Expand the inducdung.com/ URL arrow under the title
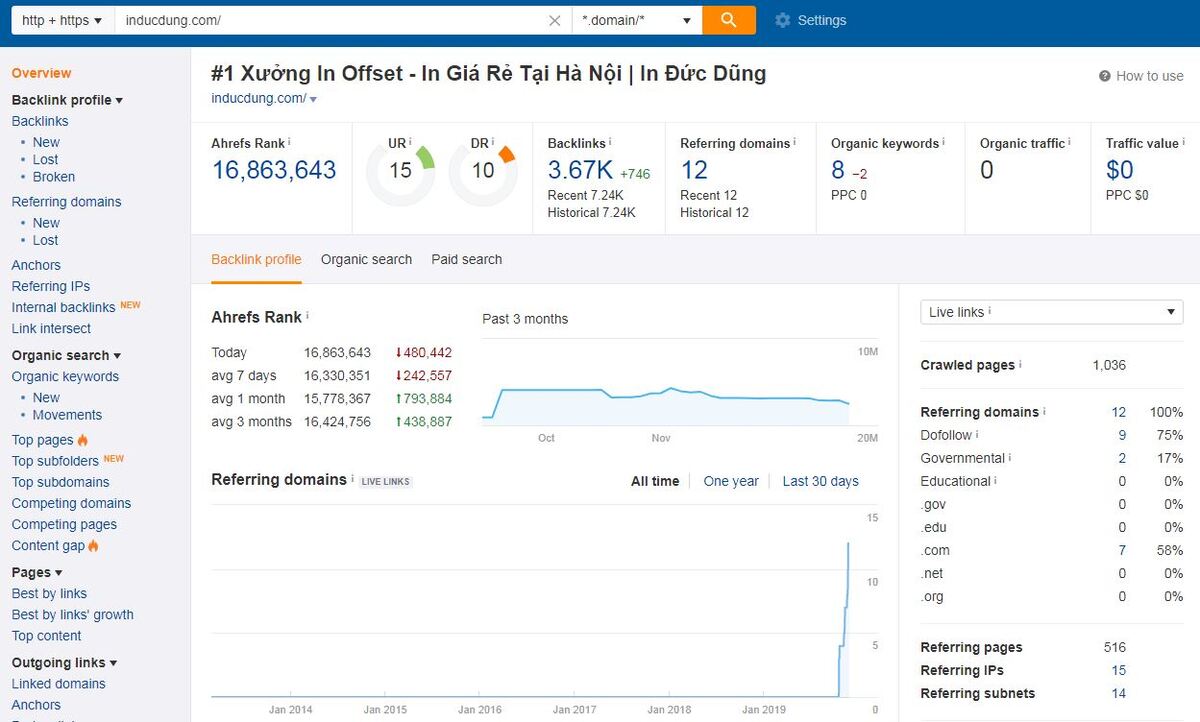1200x722 pixels. coord(313,99)
